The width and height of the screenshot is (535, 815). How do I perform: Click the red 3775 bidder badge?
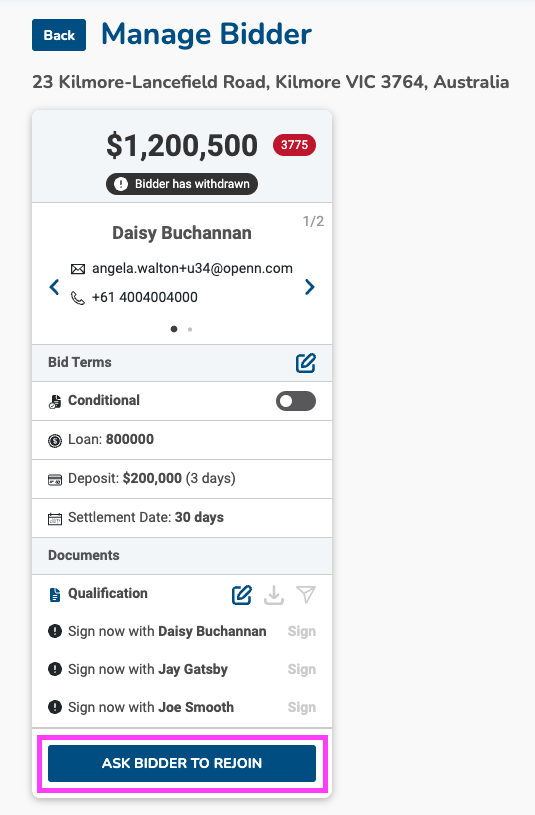[x=294, y=145]
